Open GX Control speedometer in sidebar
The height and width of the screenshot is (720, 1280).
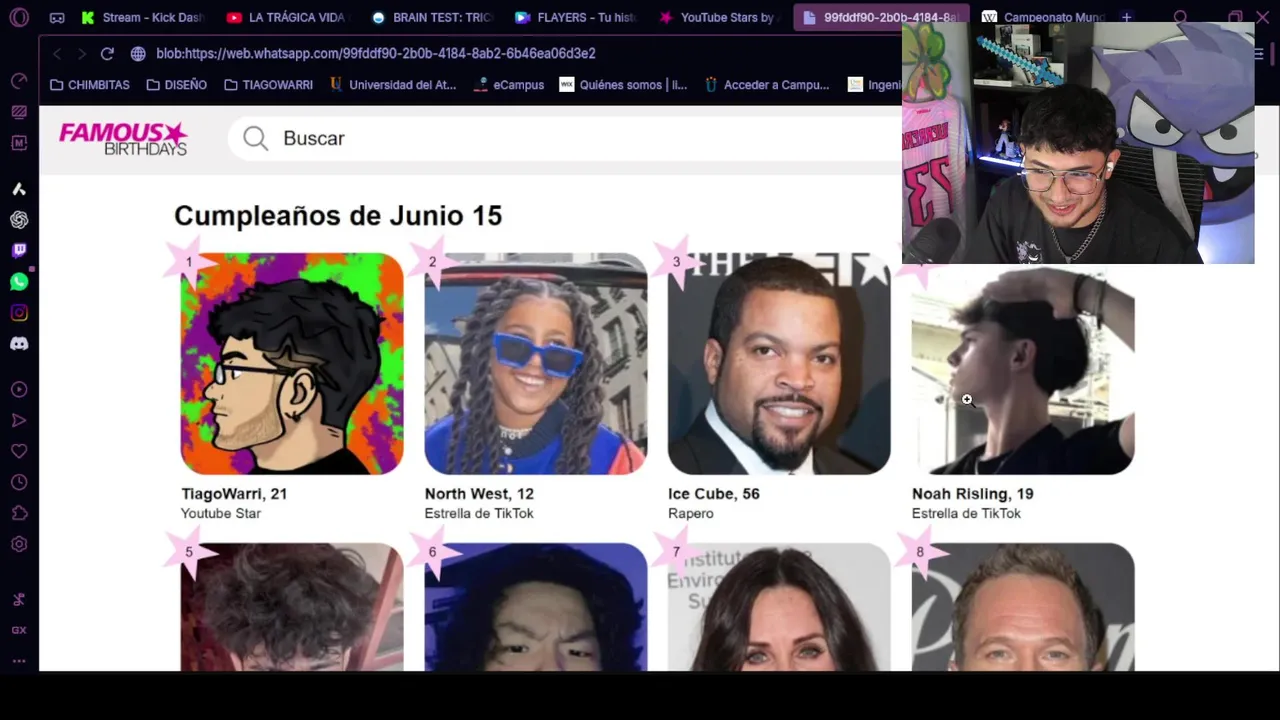[x=19, y=81]
